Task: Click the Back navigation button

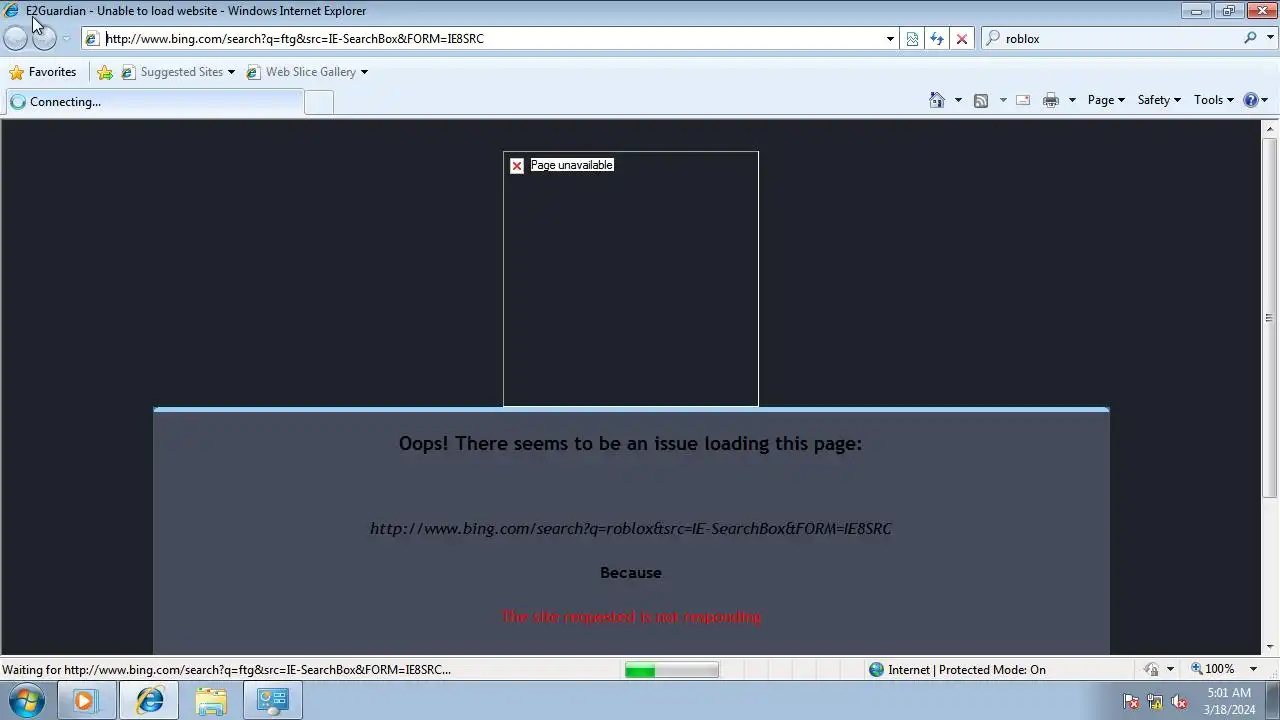Action: (15, 39)
